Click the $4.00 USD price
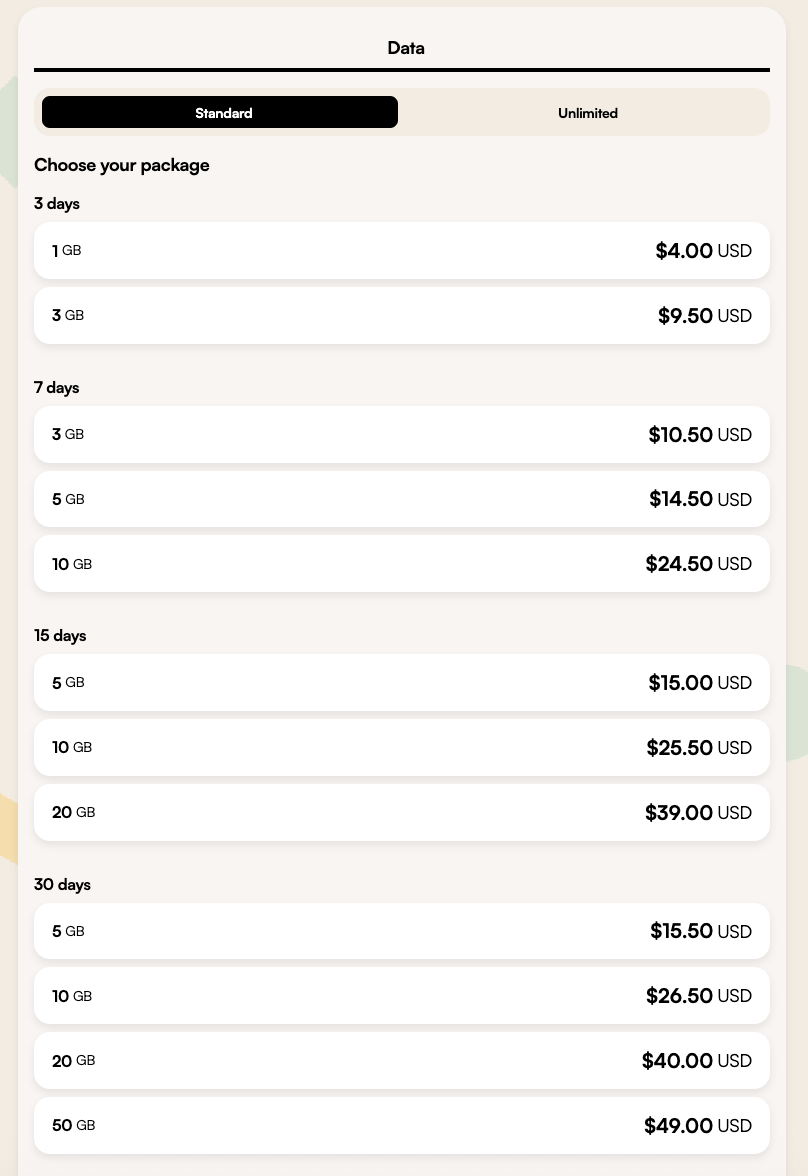This screenshot has height=1176, width=808. tap(704, 250)
